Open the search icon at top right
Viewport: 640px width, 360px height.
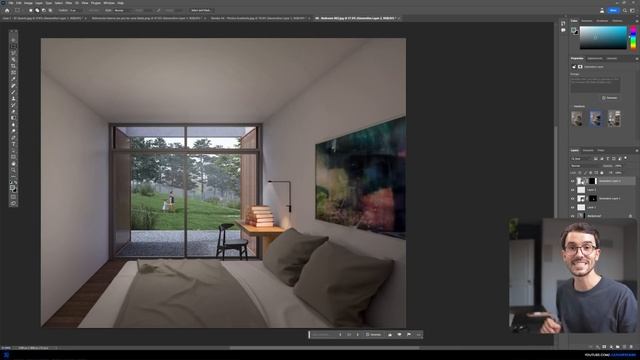(625, 10)
